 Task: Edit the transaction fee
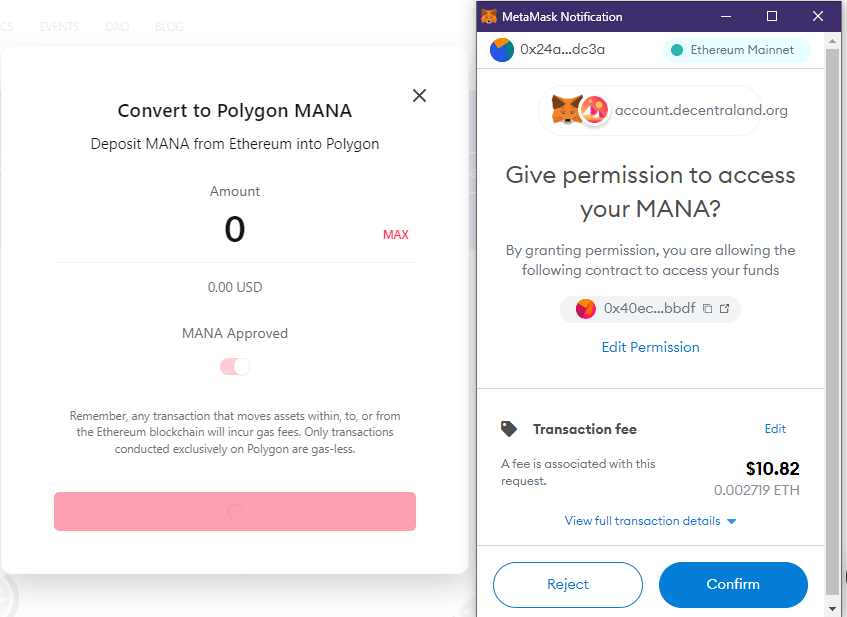pyautogui.click(x=775, y=429)
